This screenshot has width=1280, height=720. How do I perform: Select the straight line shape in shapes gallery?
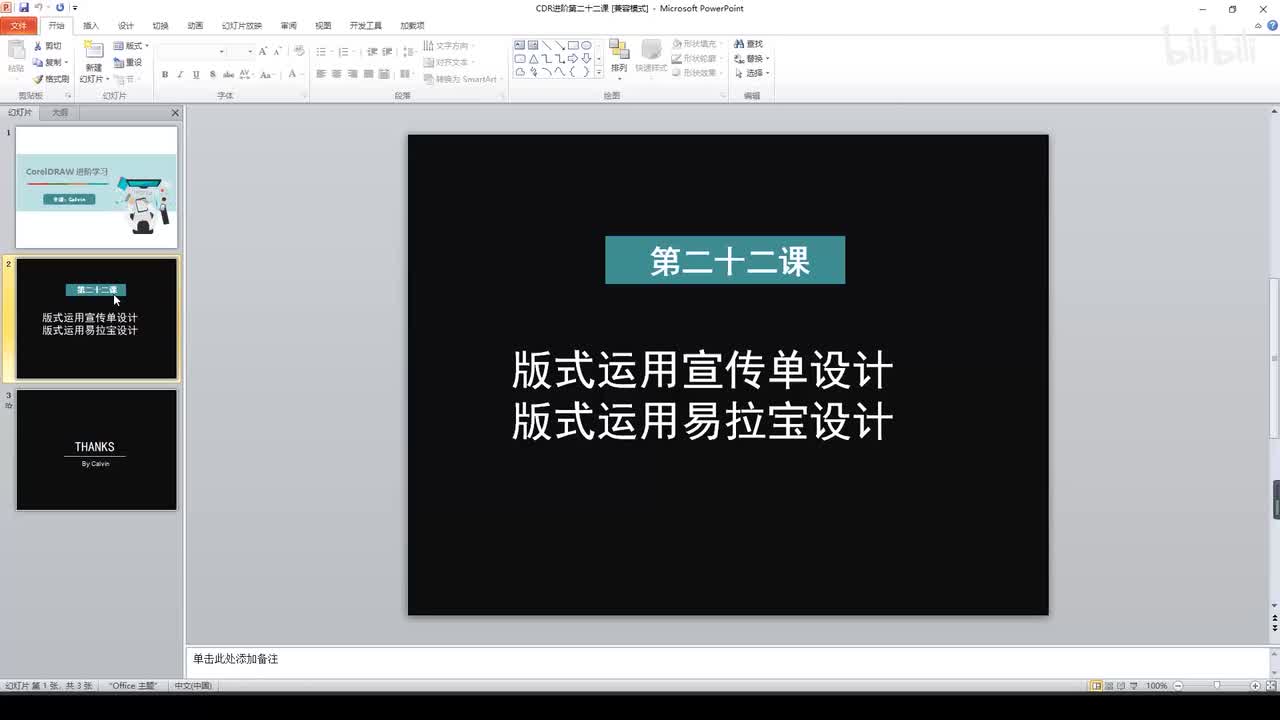tap(546, 45)
